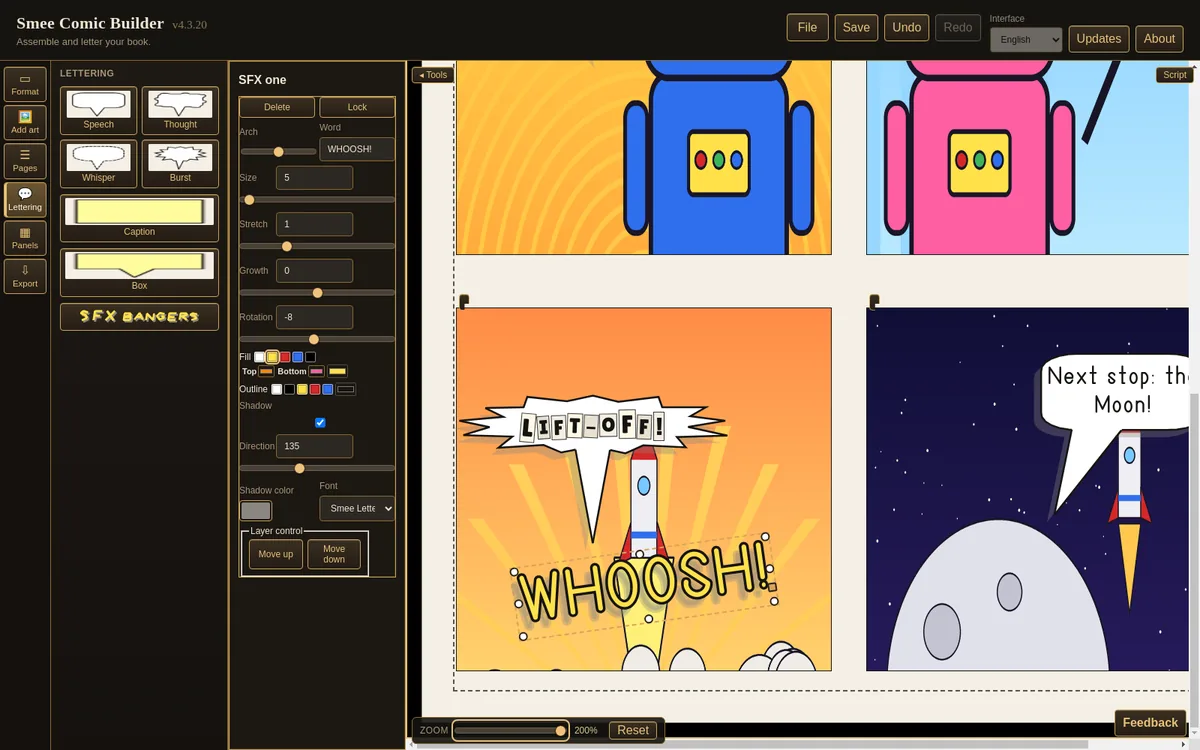This screenshot has height=750, width=1200.
Task: Add a Whisper balloon
Action: point(98,164)
